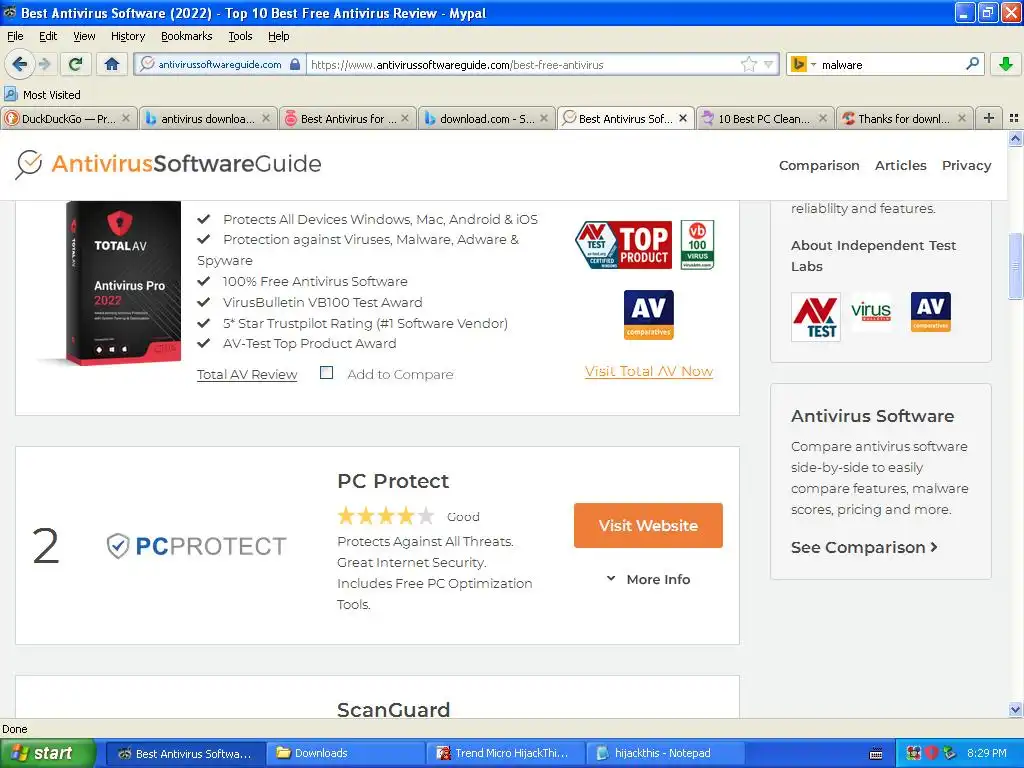This screenshot has width=1024, height=768.
Task: Click the address bar URL field
Action: (522, 64)
